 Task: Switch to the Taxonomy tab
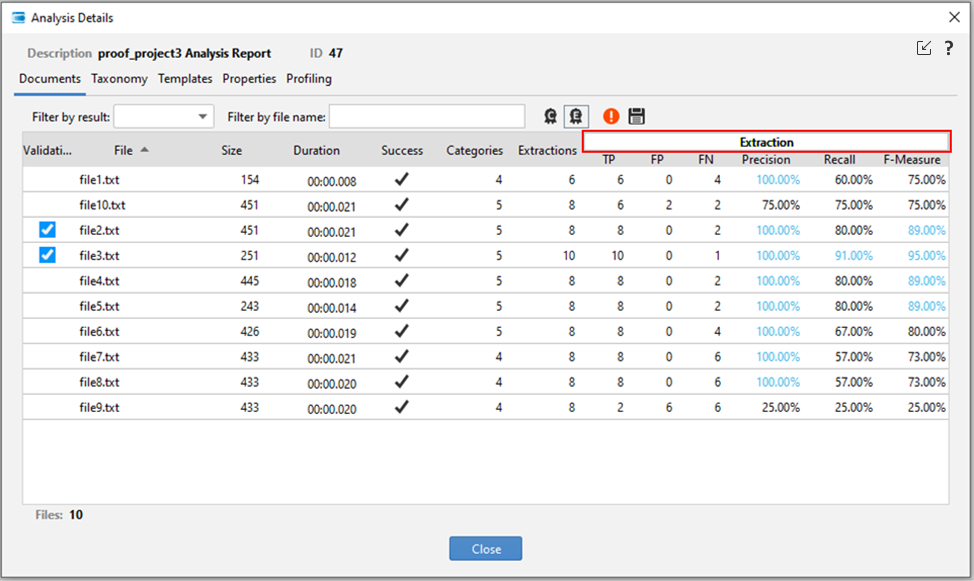pos(119,79)
